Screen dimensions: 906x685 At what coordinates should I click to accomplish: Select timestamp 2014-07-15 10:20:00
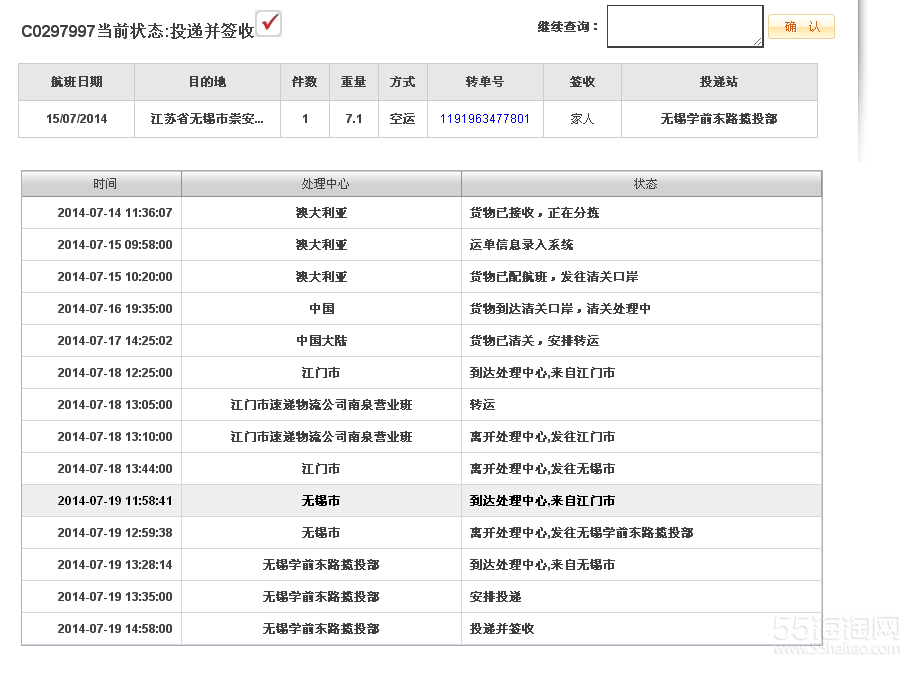115,277
